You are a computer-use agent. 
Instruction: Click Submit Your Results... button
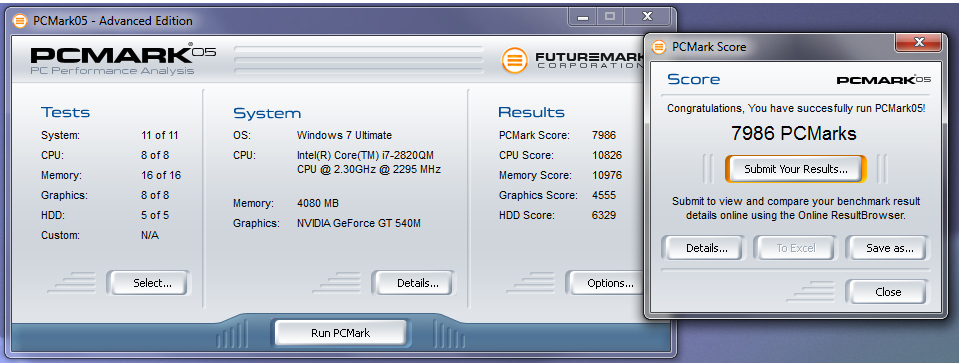point(796,169)
